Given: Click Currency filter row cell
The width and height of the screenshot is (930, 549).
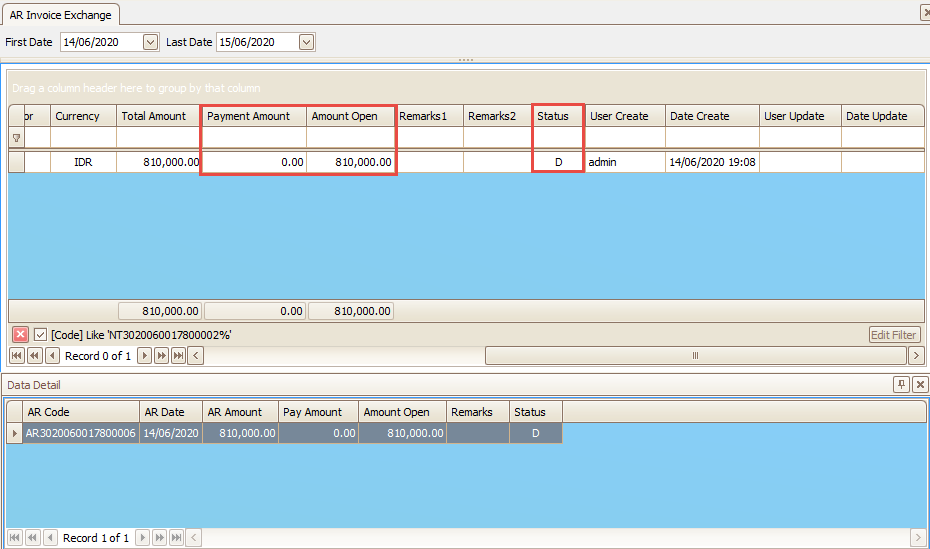Looking at the screenshot, I should (x=84, y=138).
